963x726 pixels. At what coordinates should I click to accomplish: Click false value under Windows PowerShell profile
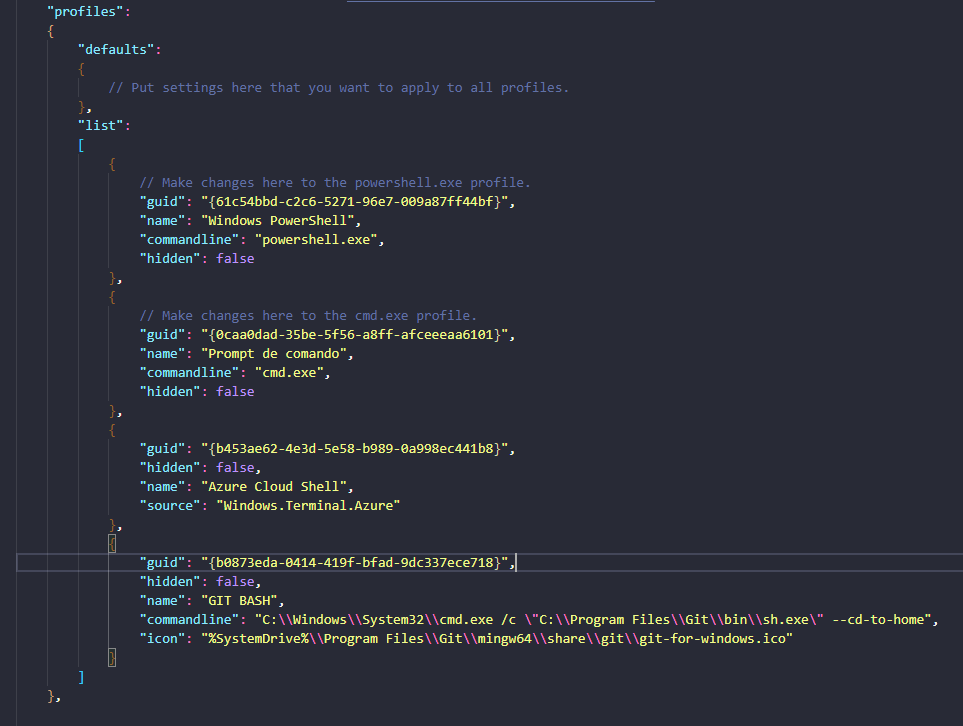pos(235,259)
